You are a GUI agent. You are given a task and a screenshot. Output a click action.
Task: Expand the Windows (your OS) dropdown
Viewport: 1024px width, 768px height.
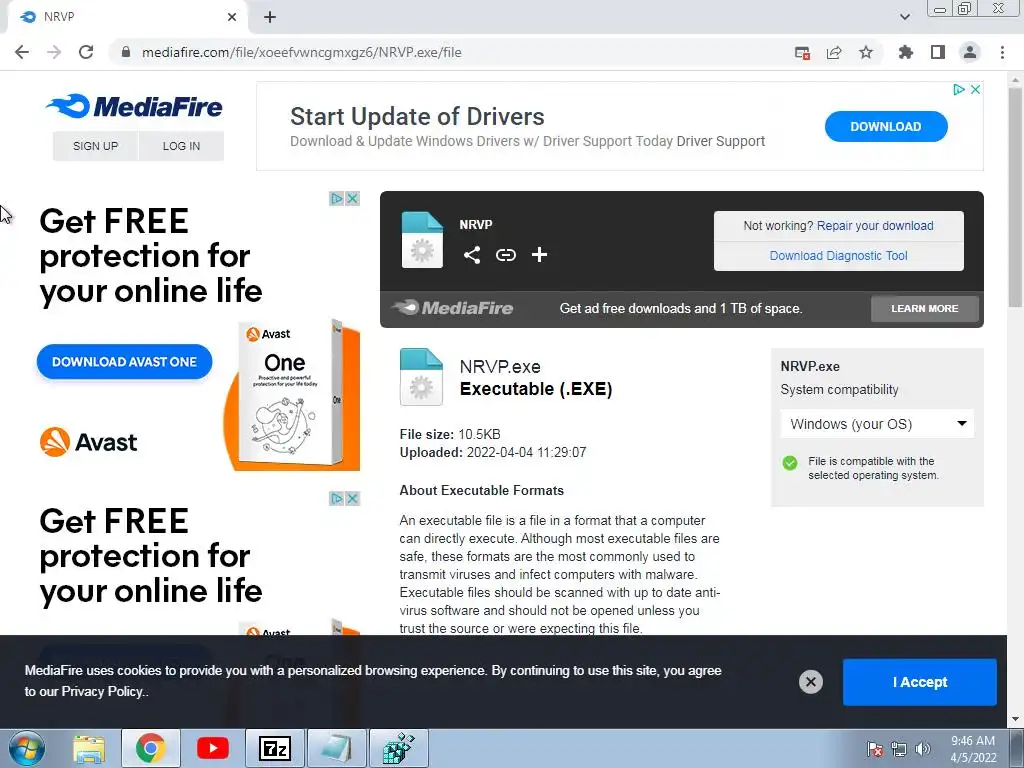point(877,424)
